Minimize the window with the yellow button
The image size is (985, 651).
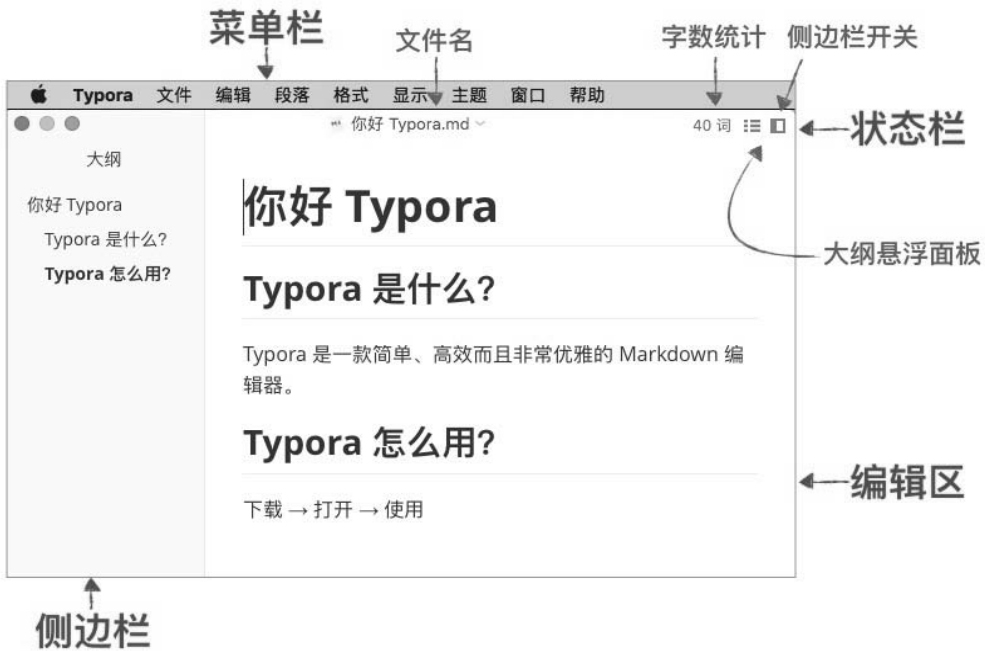47,123
